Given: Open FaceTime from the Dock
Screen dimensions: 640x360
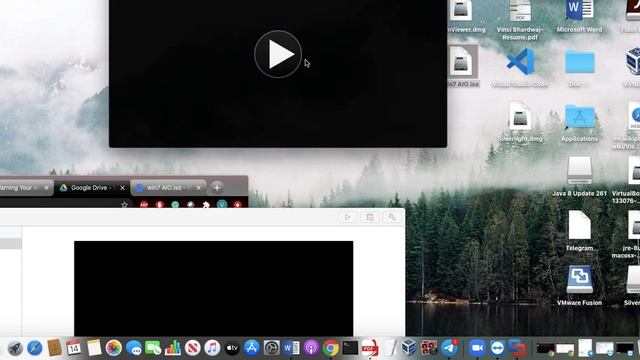Looking at the screenshot, I should pyautogui.click(x=153, y=348).
